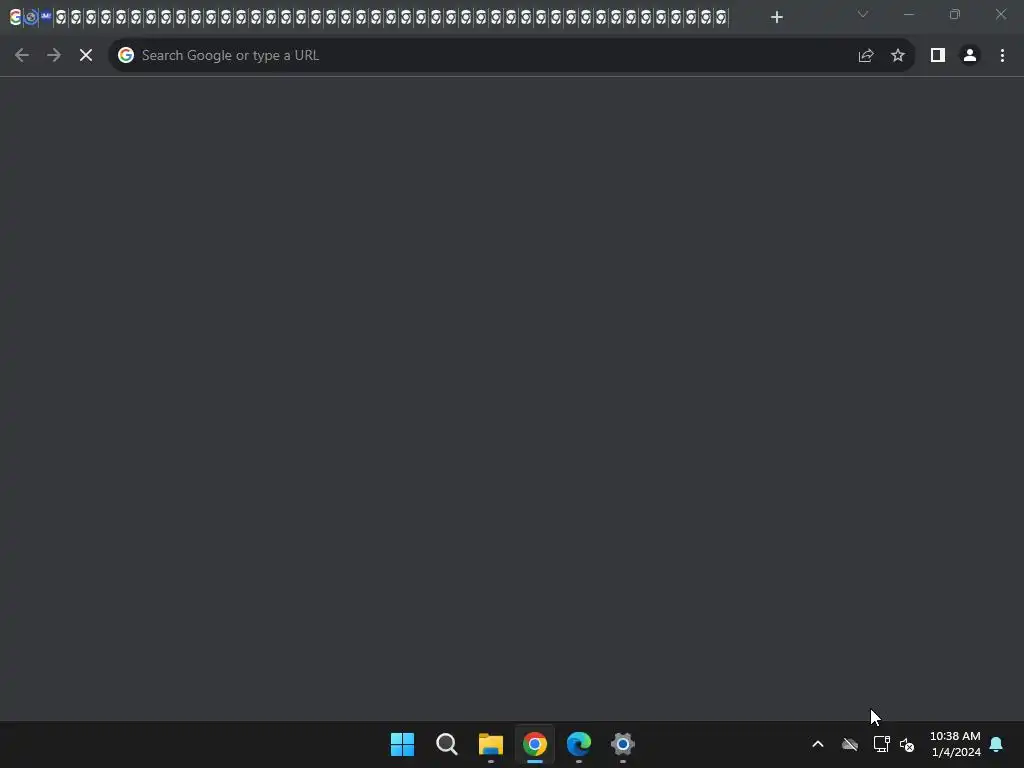The image size is (1024, 768).
Task: Open the Chrome profile avatar menu
Action: point(970,56)
